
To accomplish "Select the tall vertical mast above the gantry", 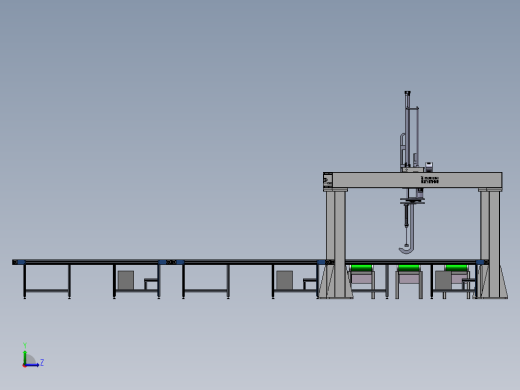I will pos(408,130).
